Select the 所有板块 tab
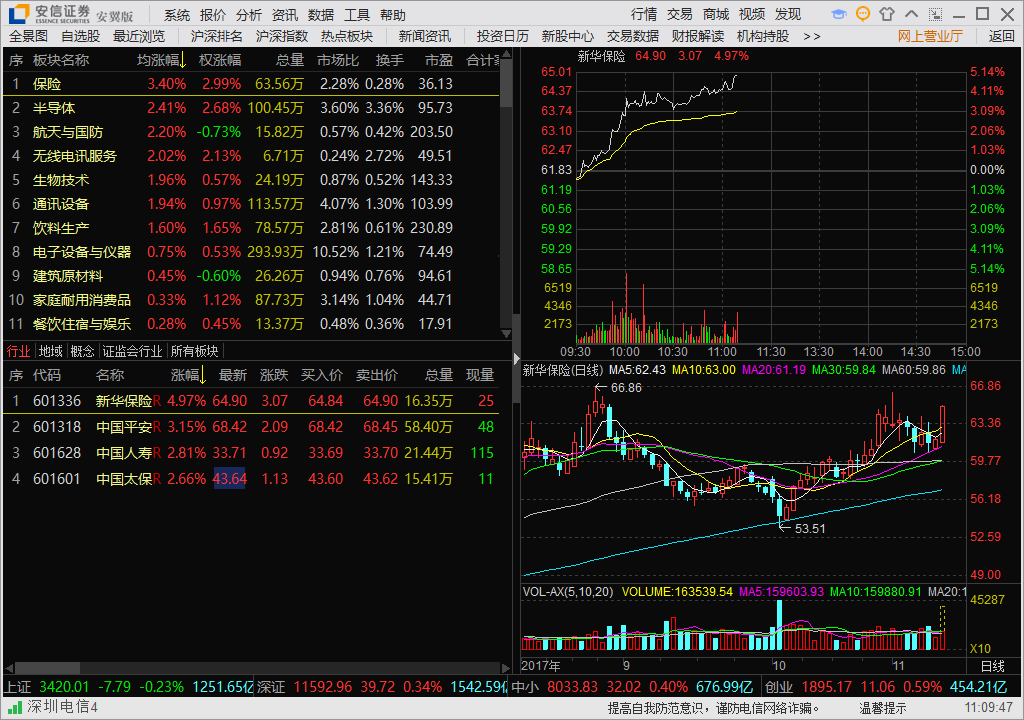 pyautogui.click(x=194, y=352)
